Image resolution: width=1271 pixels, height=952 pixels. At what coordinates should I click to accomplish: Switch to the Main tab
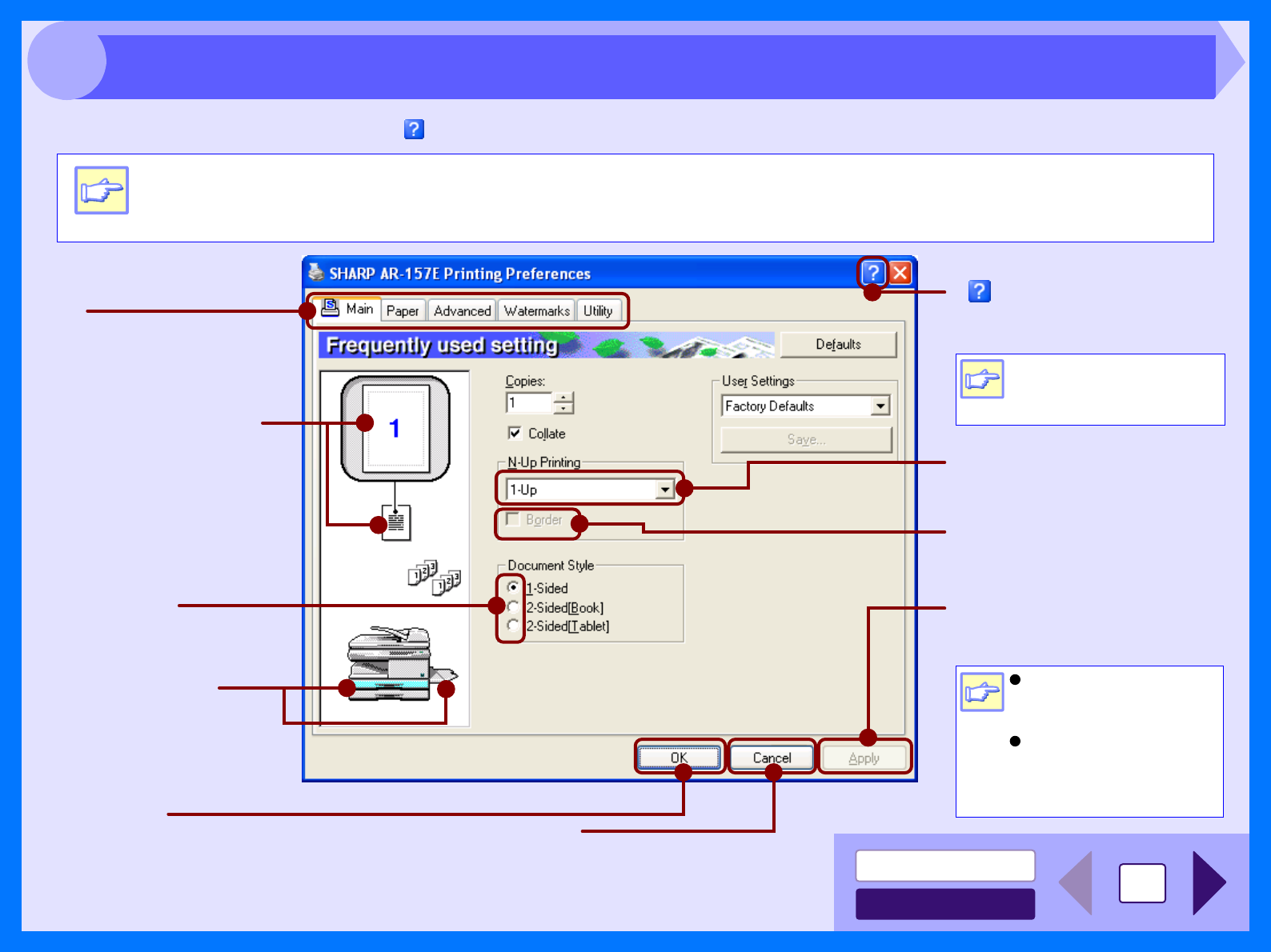click(x=347, y=309)
